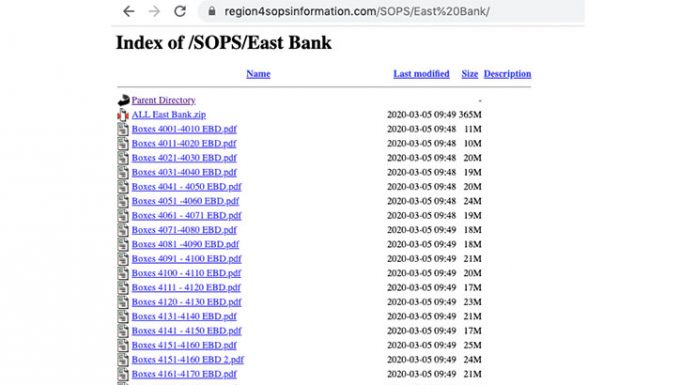Open the Boxes 4071-4080 EBD.pdf link

pos(184,230)
